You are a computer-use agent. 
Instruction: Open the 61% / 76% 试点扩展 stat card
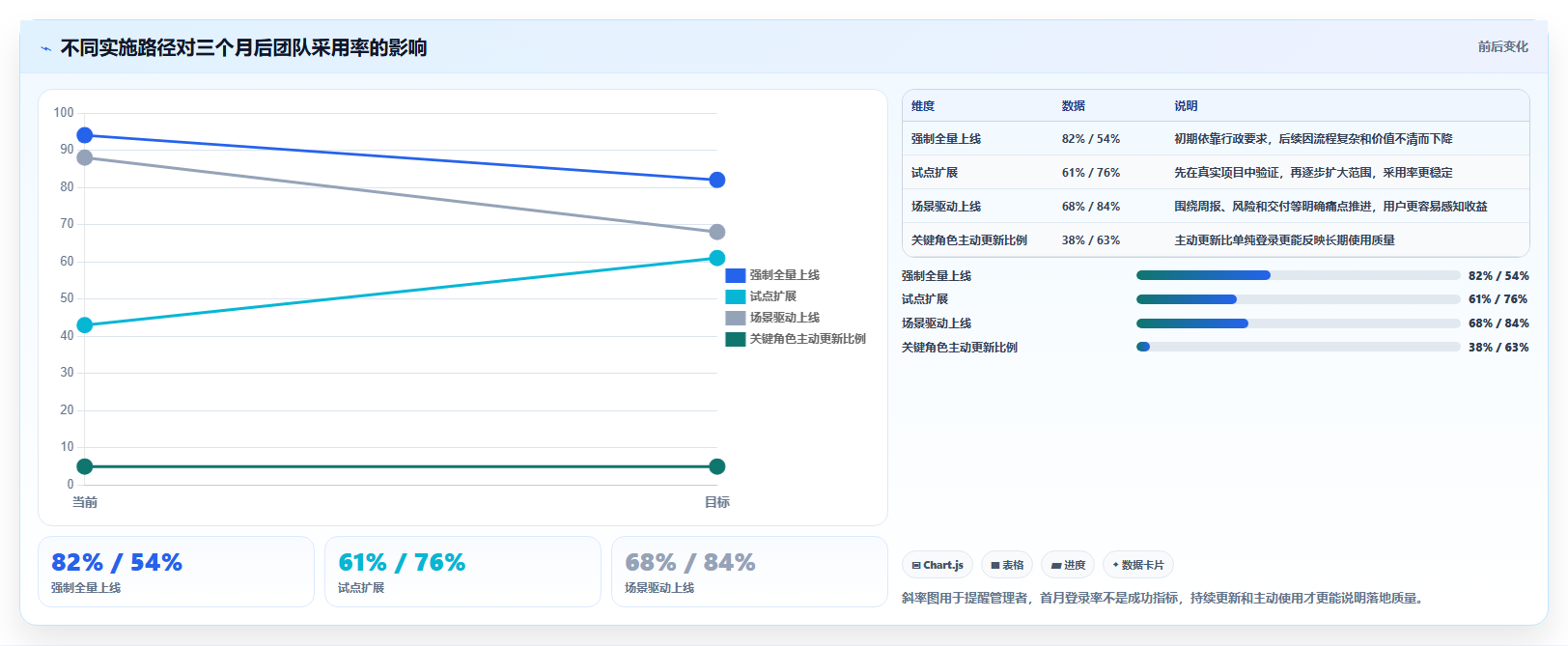click(x=462, y=572)
